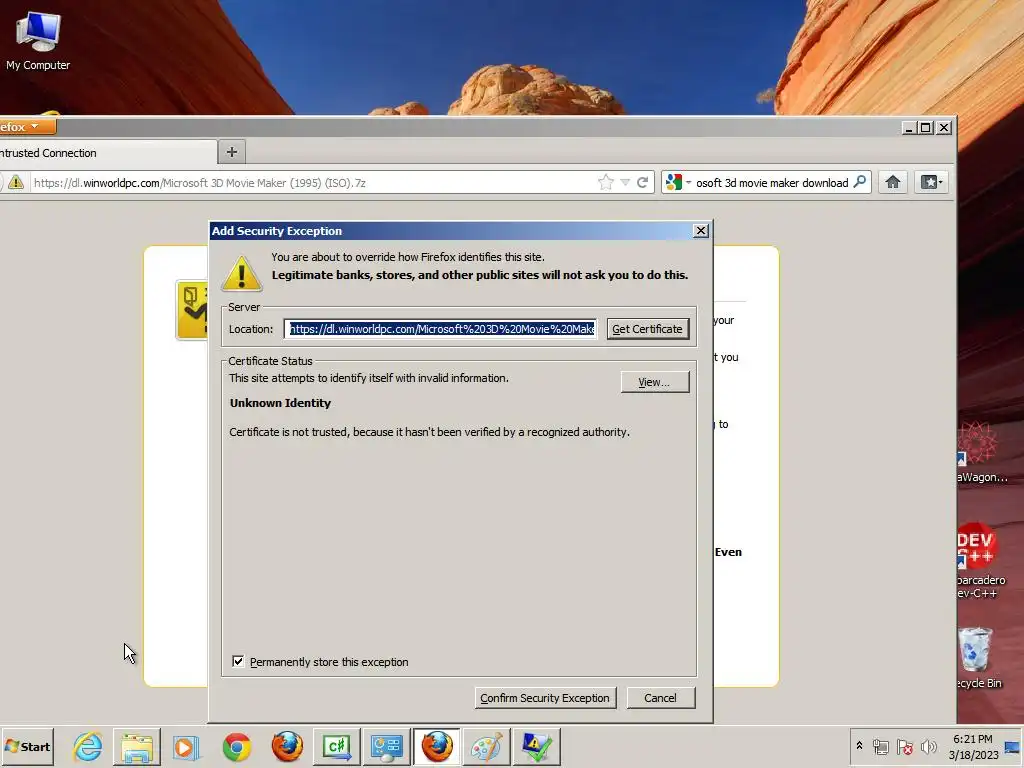Click the search magnifier icon
The height and width of the screenshot is (768, 1024).
click(x=860, y=182)
